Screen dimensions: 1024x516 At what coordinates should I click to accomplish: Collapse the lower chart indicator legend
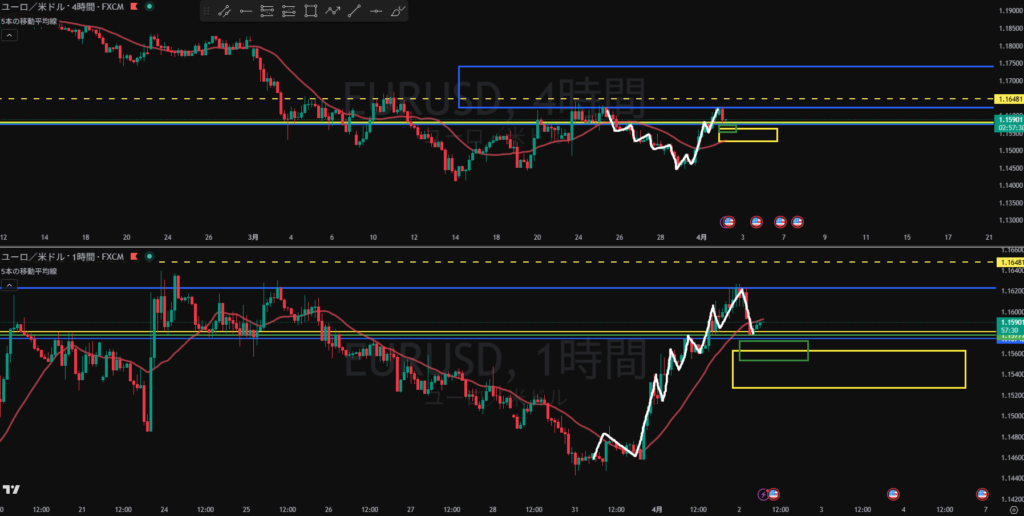coord(9,285)
